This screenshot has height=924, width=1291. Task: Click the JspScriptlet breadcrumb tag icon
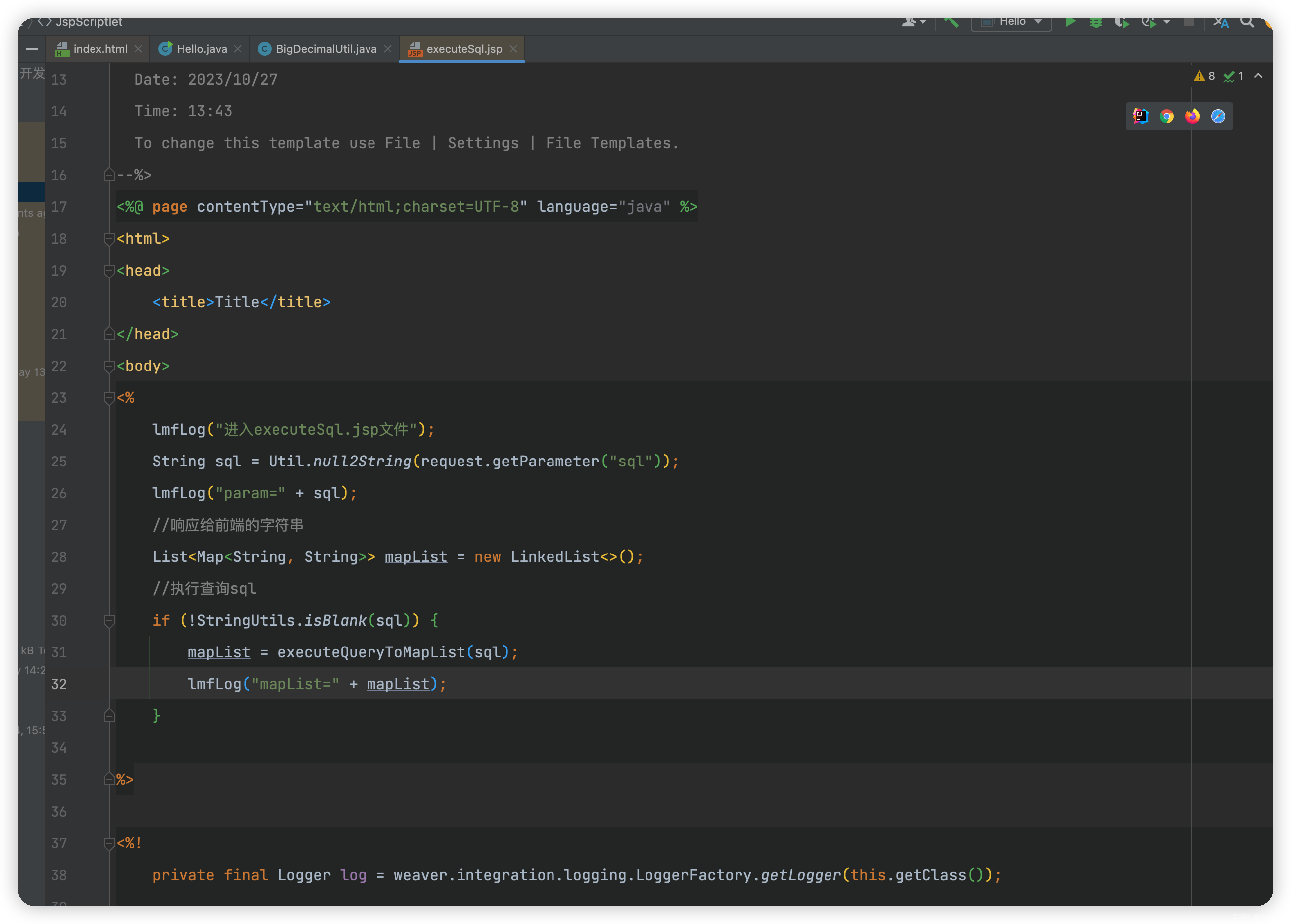click(45, 21)
